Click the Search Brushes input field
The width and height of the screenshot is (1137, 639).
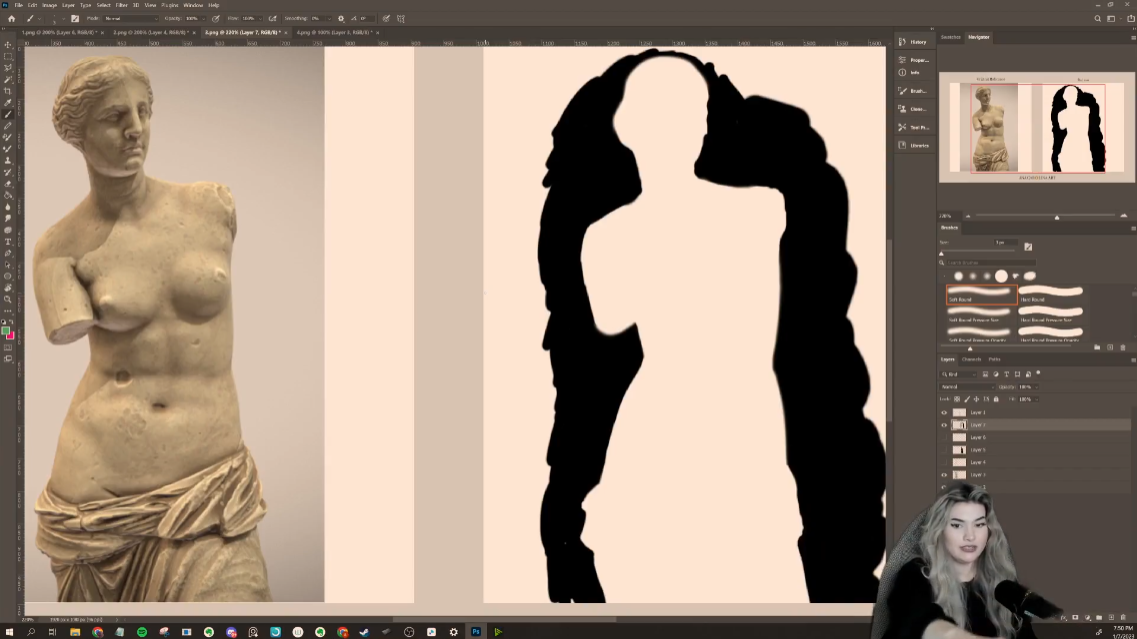click(x=990, y=263)
